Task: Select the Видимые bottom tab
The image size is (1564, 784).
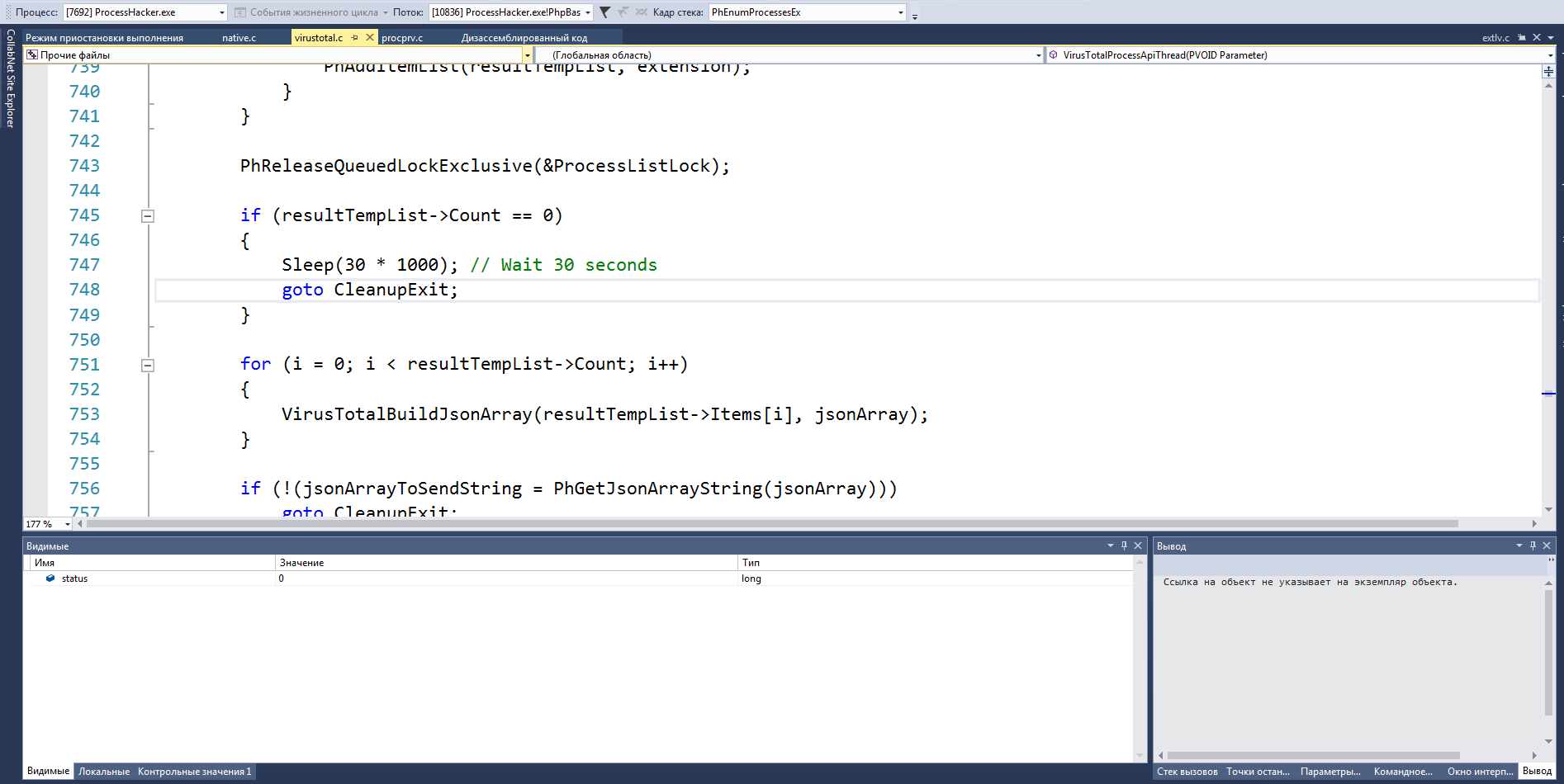Action: pyautogui.click(x=48, y=772)
